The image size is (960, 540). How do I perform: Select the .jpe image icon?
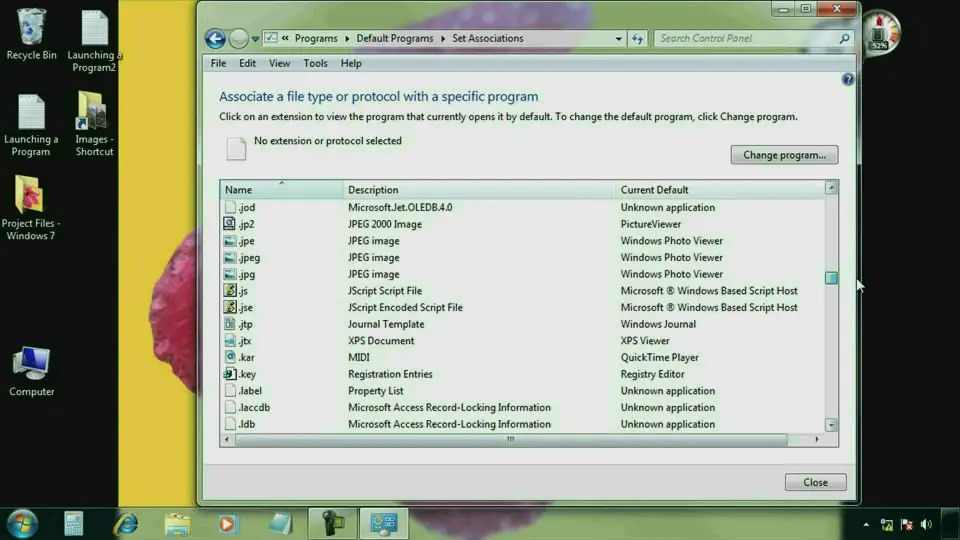[x=230, y=241]
